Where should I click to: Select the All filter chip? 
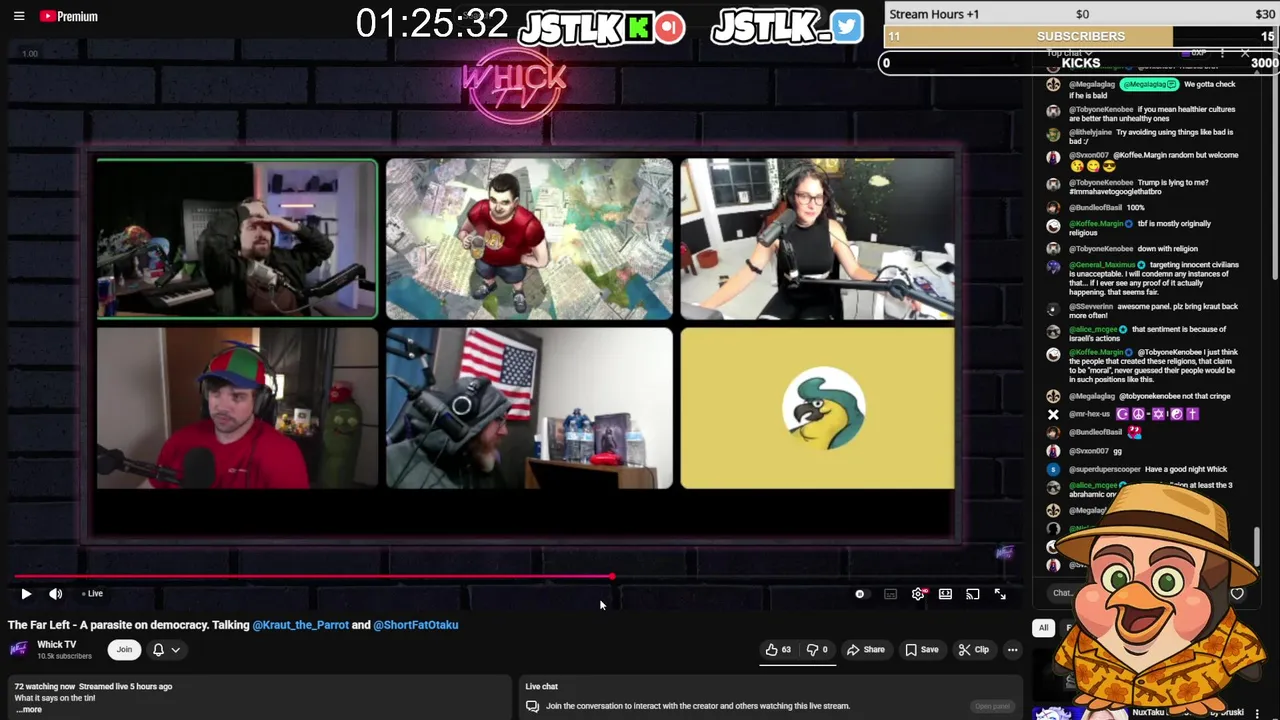[1043, 628]
